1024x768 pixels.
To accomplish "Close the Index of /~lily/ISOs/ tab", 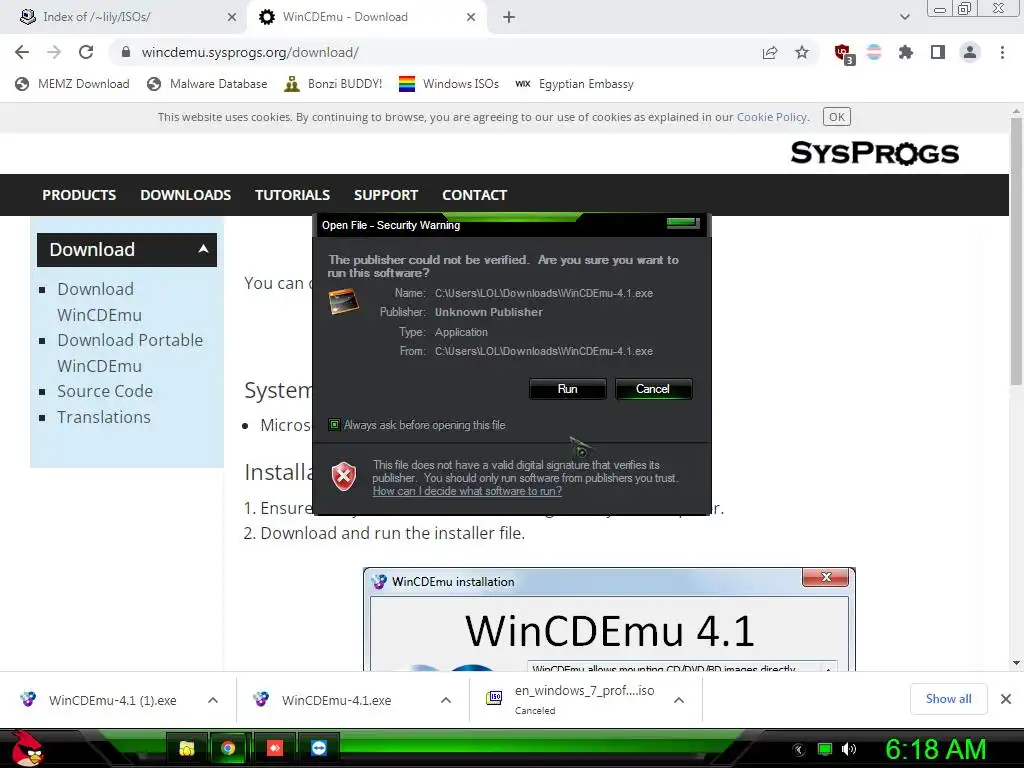I will coord(232,17).
